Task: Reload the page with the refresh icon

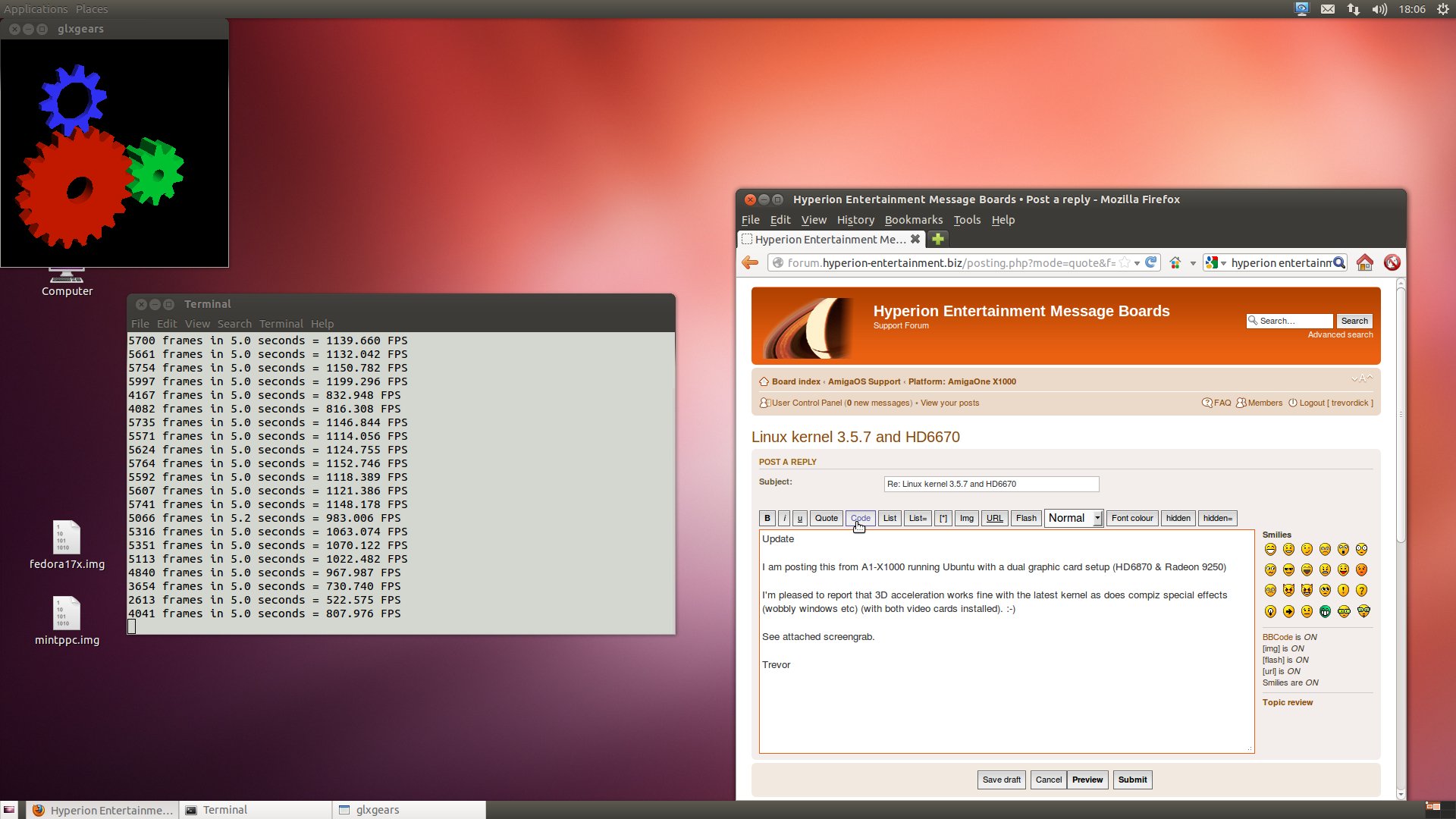Action: pos(1151,262)
